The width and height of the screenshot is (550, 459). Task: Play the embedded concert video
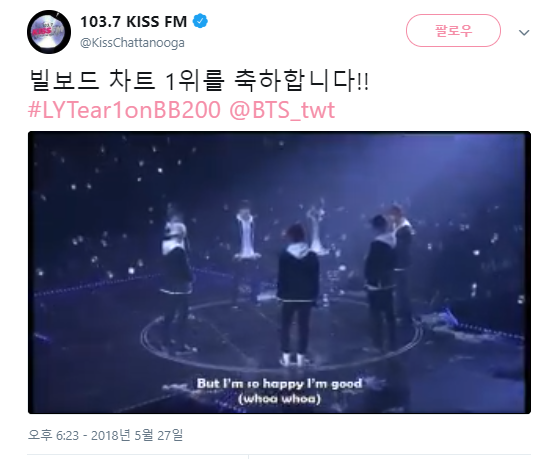tap(279, 272)
